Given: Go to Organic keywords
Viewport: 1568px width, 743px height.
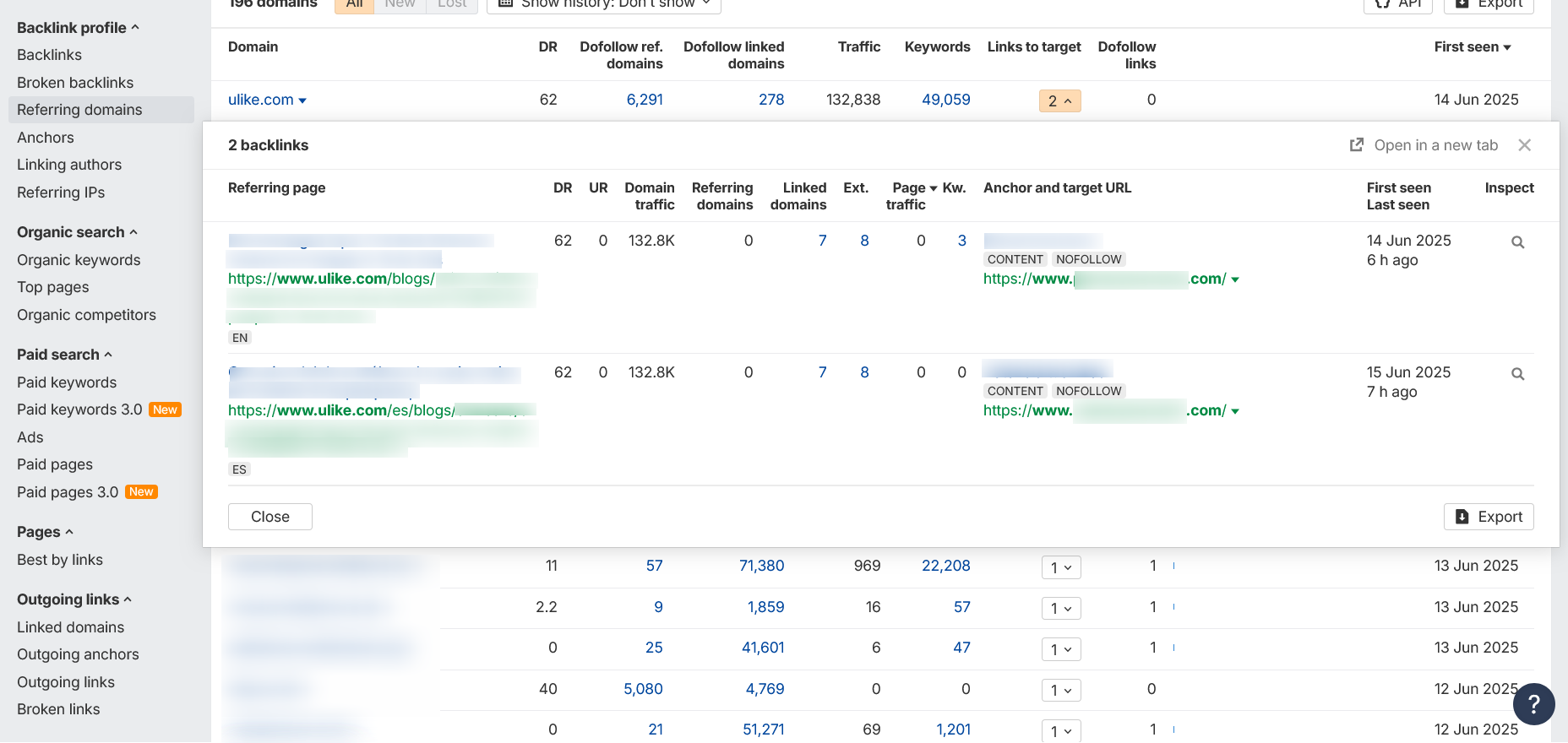Looking at the screenshot, I should (79, 260).
